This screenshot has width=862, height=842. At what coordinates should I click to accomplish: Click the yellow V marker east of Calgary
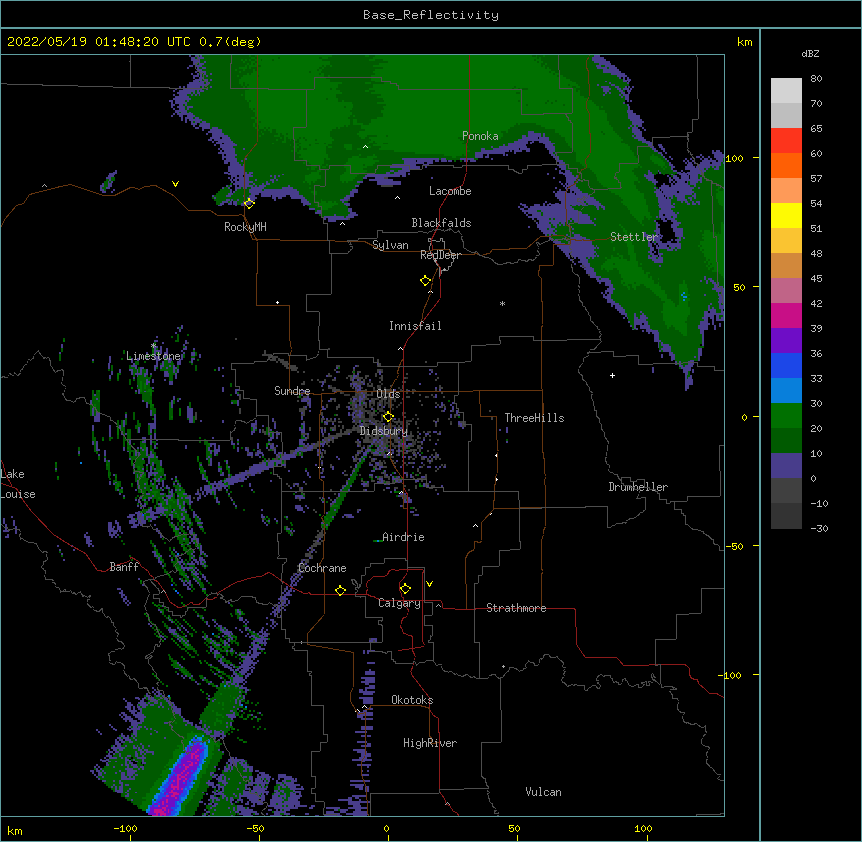pyautogui.click(x=429, y=584)
